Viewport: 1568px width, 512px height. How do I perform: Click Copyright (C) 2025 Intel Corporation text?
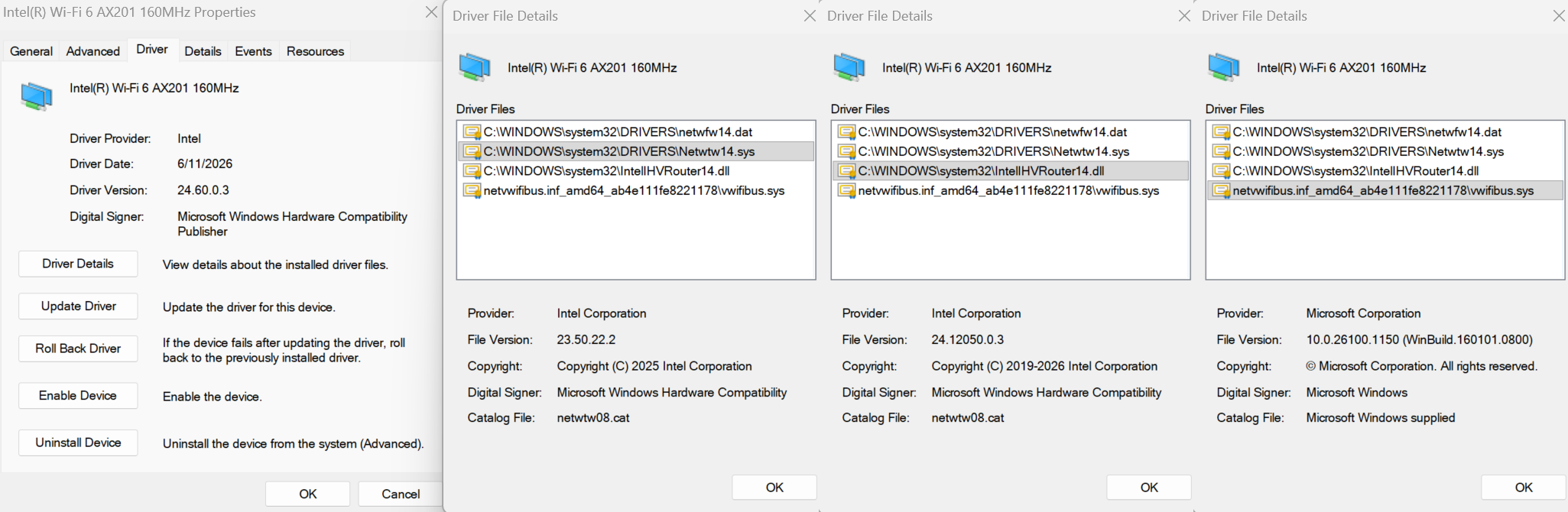coord(654,366)
